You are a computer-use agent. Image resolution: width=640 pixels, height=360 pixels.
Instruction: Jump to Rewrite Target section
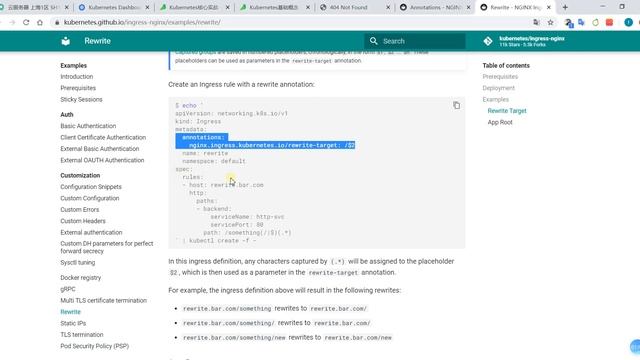pos(507,111)
